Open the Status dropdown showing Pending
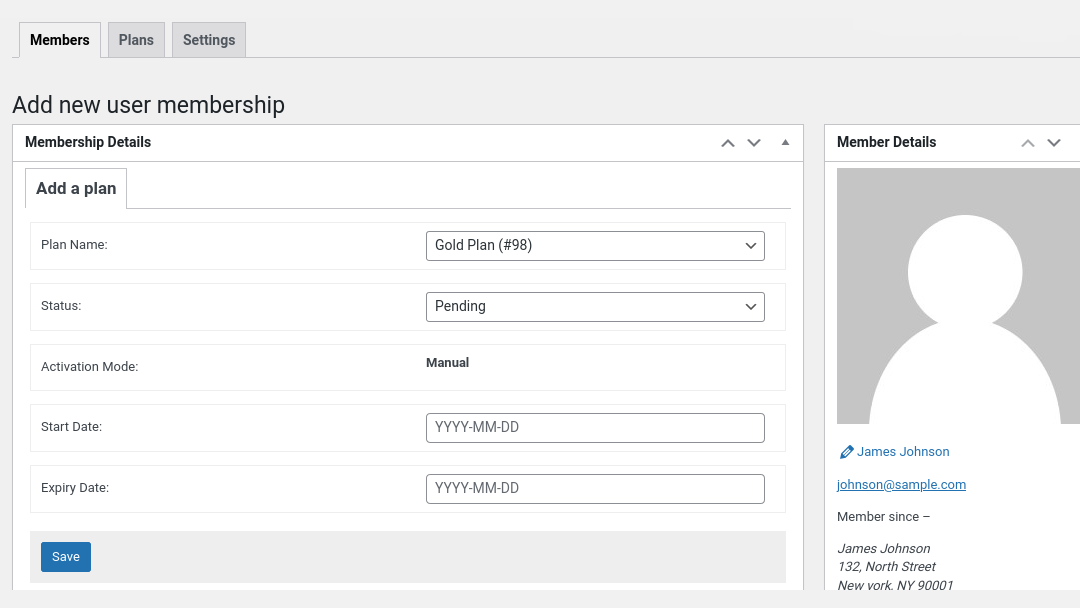1080x608 pixels. click(x=595, y=306)
